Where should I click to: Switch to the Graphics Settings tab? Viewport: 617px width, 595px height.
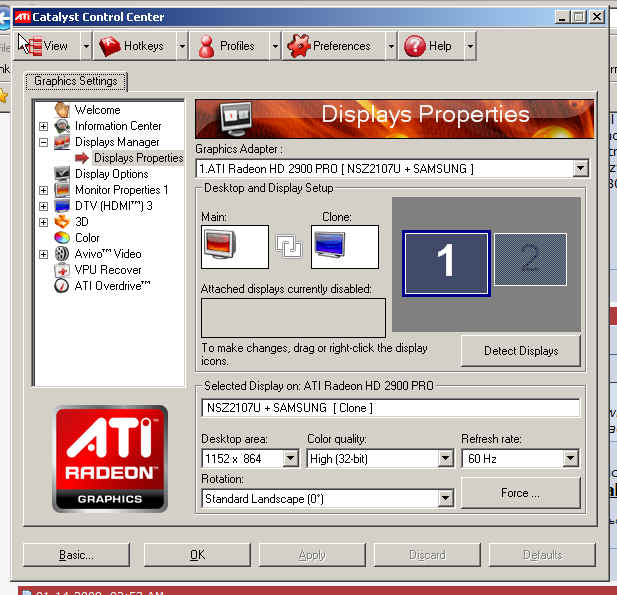76,81
